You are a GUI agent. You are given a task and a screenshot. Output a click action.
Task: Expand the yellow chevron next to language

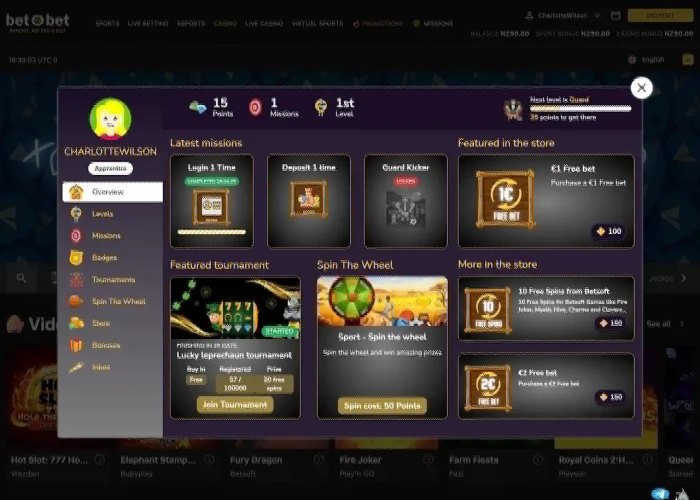(x=688, y=59)
